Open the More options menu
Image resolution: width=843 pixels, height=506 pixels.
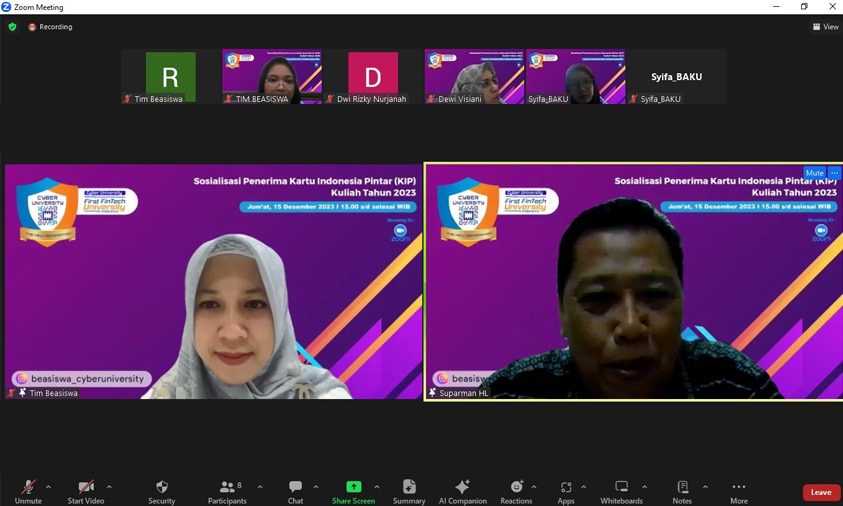pos(739,492)
